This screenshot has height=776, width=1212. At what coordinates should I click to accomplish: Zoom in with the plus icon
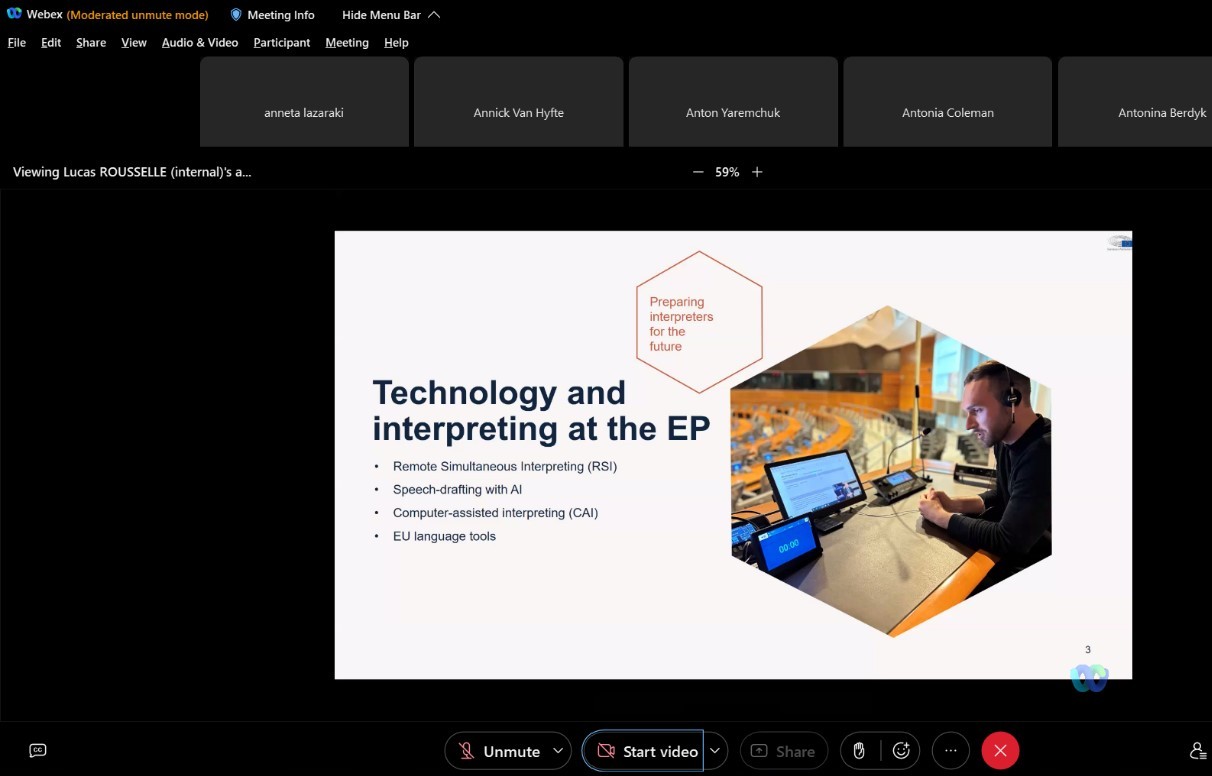[x=757, y=172]
